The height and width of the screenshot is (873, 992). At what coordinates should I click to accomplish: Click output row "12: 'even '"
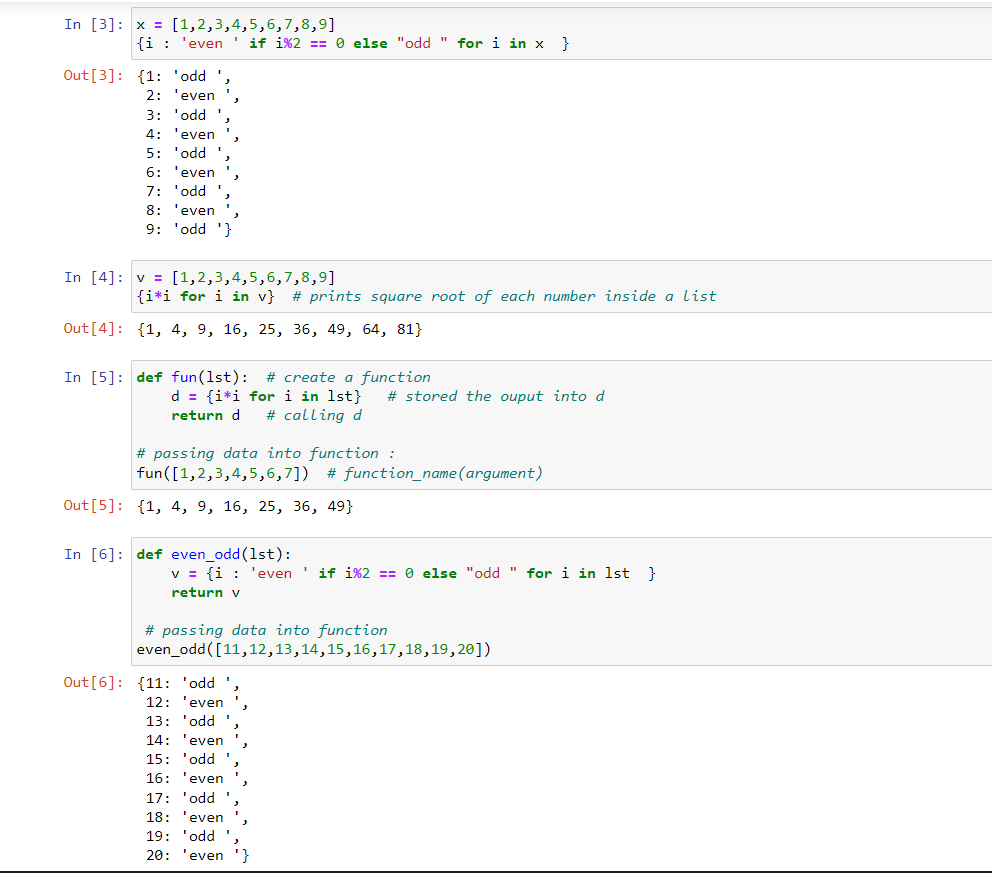[x=197, y=703]
